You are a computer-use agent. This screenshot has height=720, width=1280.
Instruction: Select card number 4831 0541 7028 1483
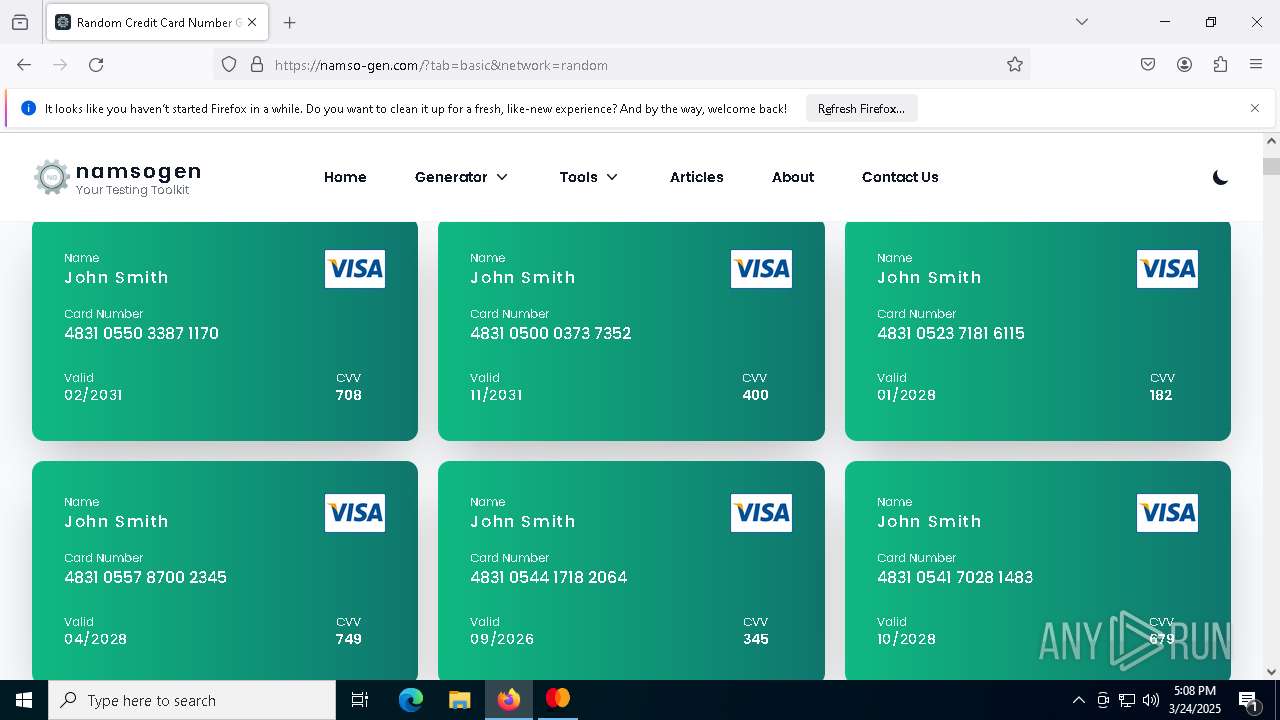(x=955, y=577)
